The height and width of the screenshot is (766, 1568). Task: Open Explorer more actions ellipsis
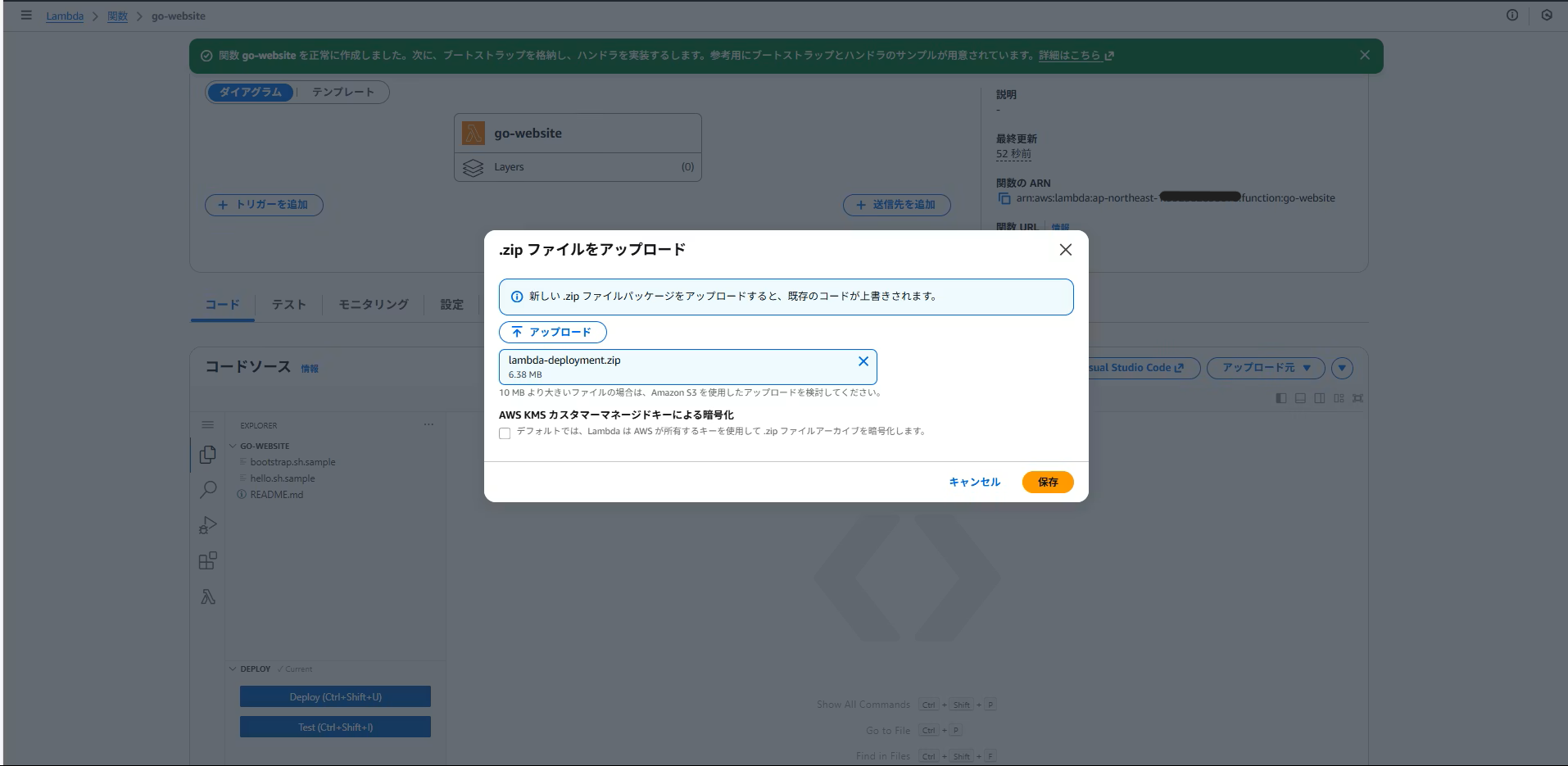click(428, 425)
